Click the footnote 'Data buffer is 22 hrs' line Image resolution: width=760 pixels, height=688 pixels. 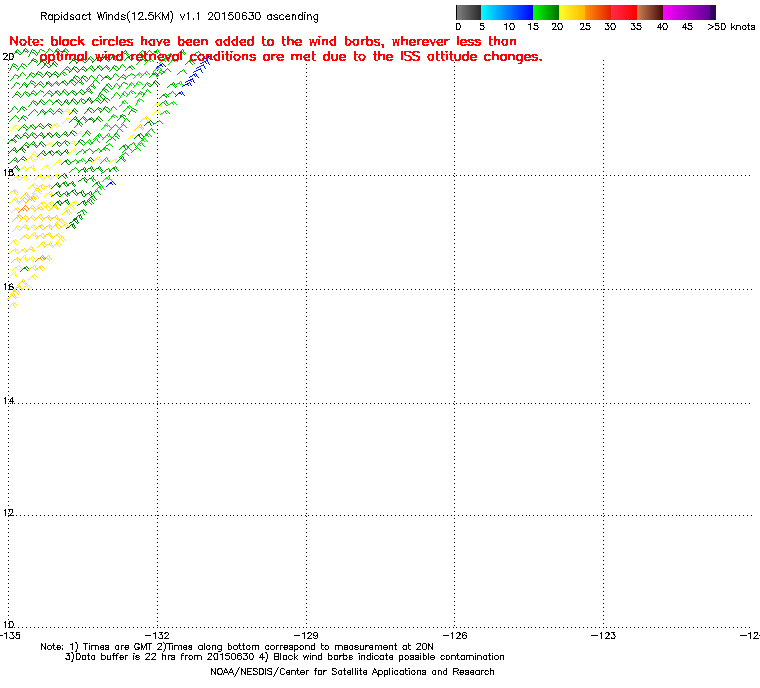(285, 657)
